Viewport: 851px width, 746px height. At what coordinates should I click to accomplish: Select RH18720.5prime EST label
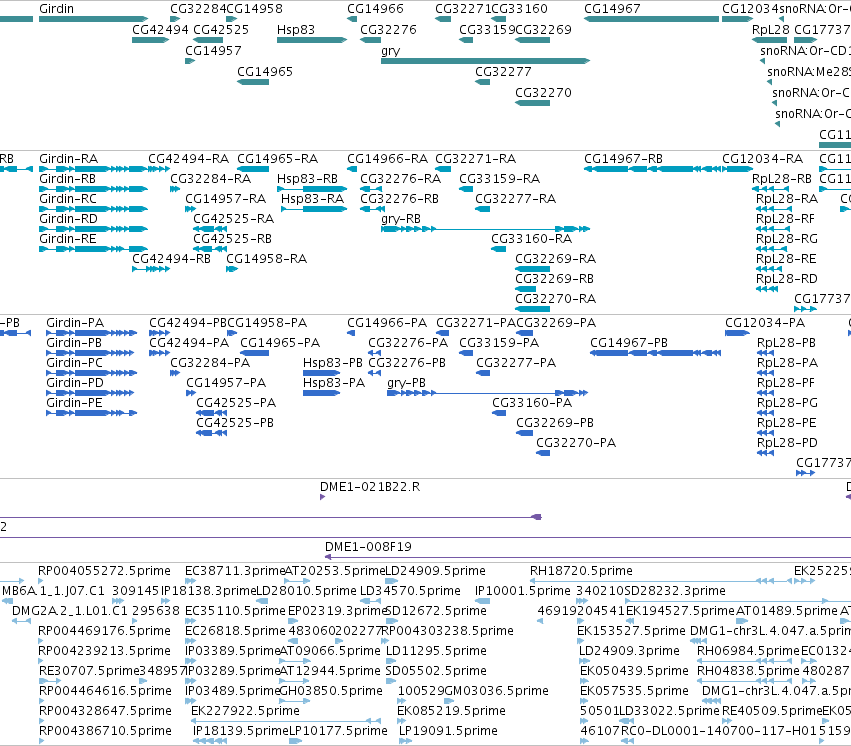(x=581, y=571)
